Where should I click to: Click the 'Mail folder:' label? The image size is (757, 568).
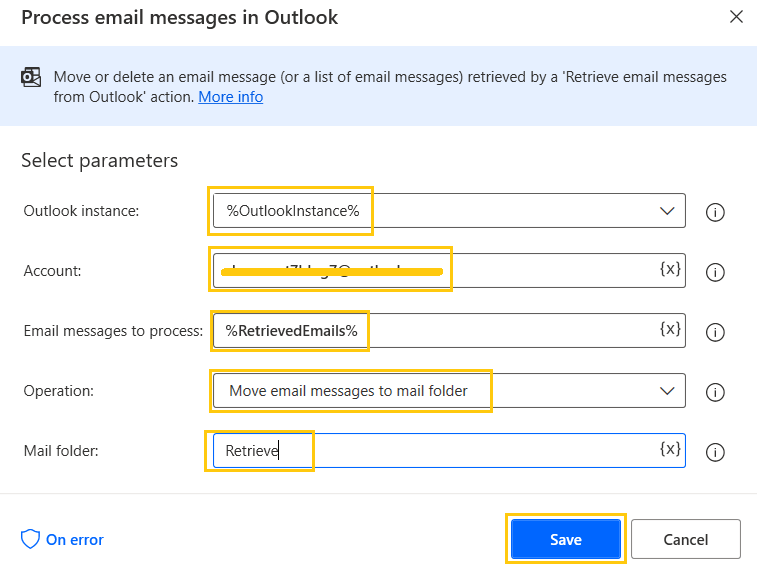click(61, 451)
